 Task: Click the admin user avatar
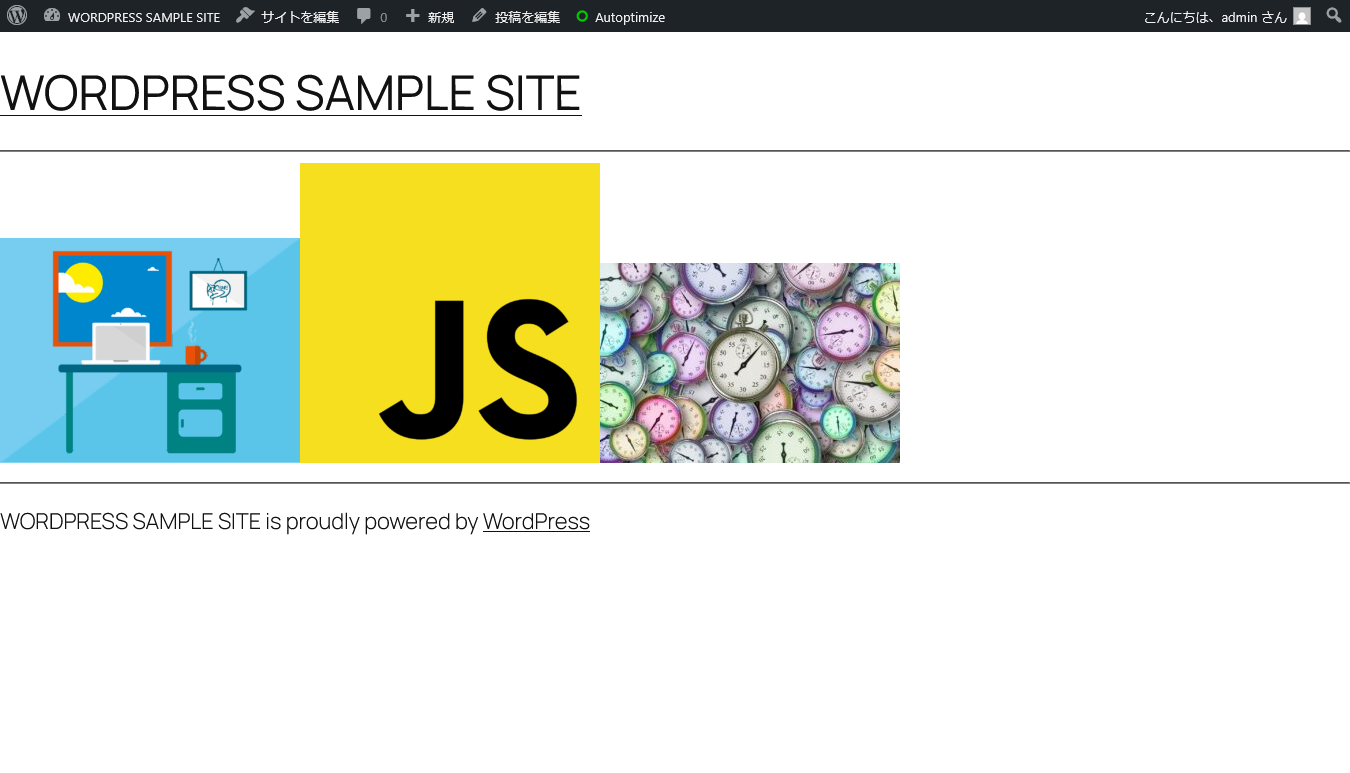(x=1302, y=16)
